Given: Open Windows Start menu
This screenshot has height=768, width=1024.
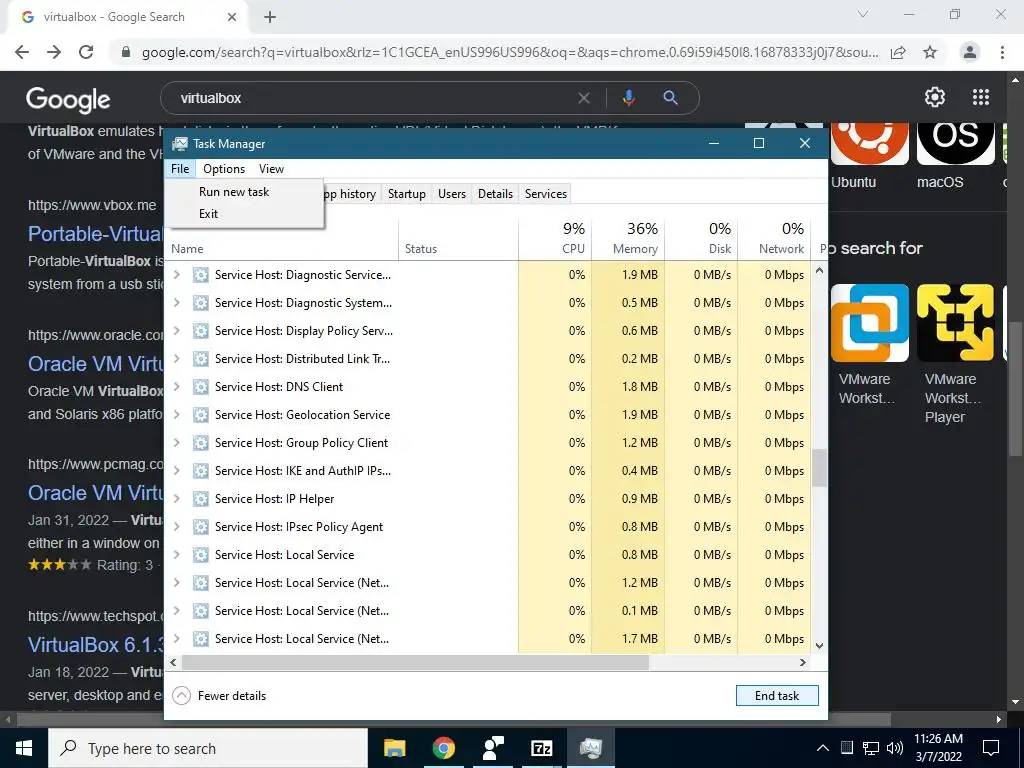Looking at the screenshot, I should point(24,748).
